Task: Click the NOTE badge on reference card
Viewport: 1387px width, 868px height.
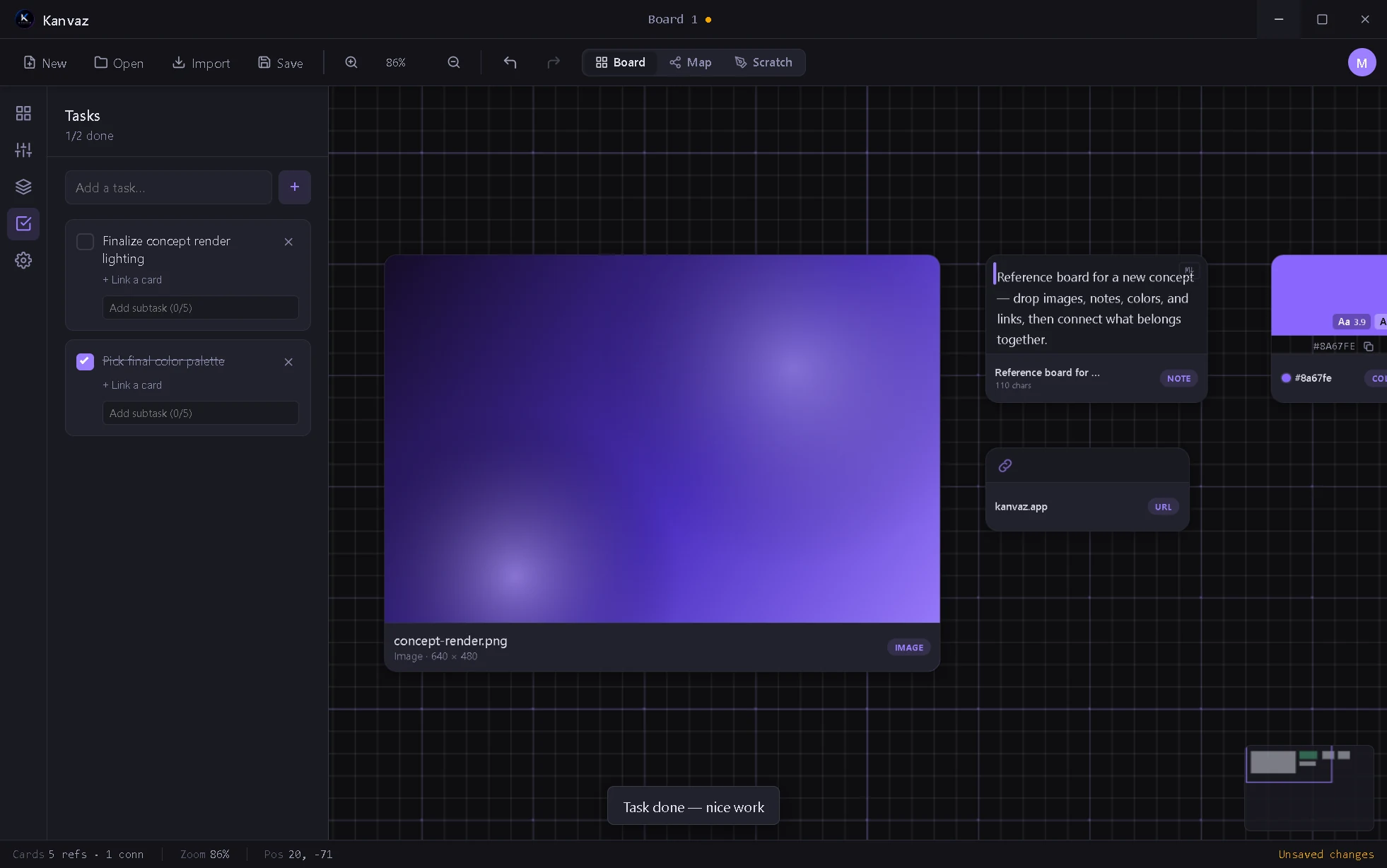Action: pyautogui.click(x=1178, y=379)
